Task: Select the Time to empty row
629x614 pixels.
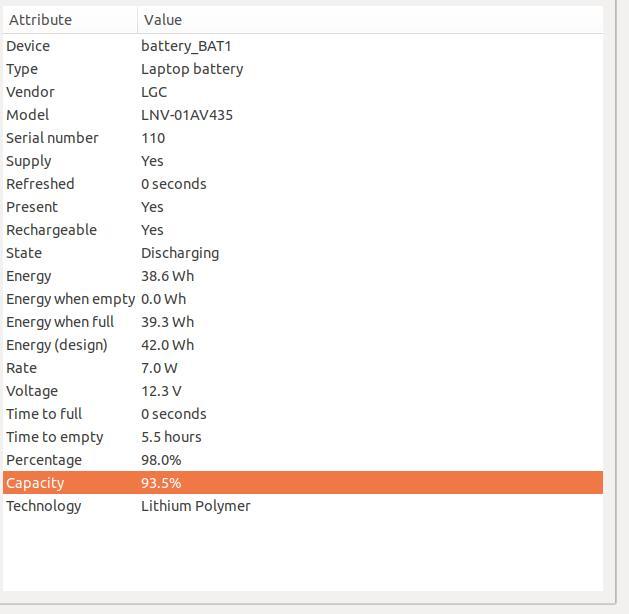Action: point(303,437)
